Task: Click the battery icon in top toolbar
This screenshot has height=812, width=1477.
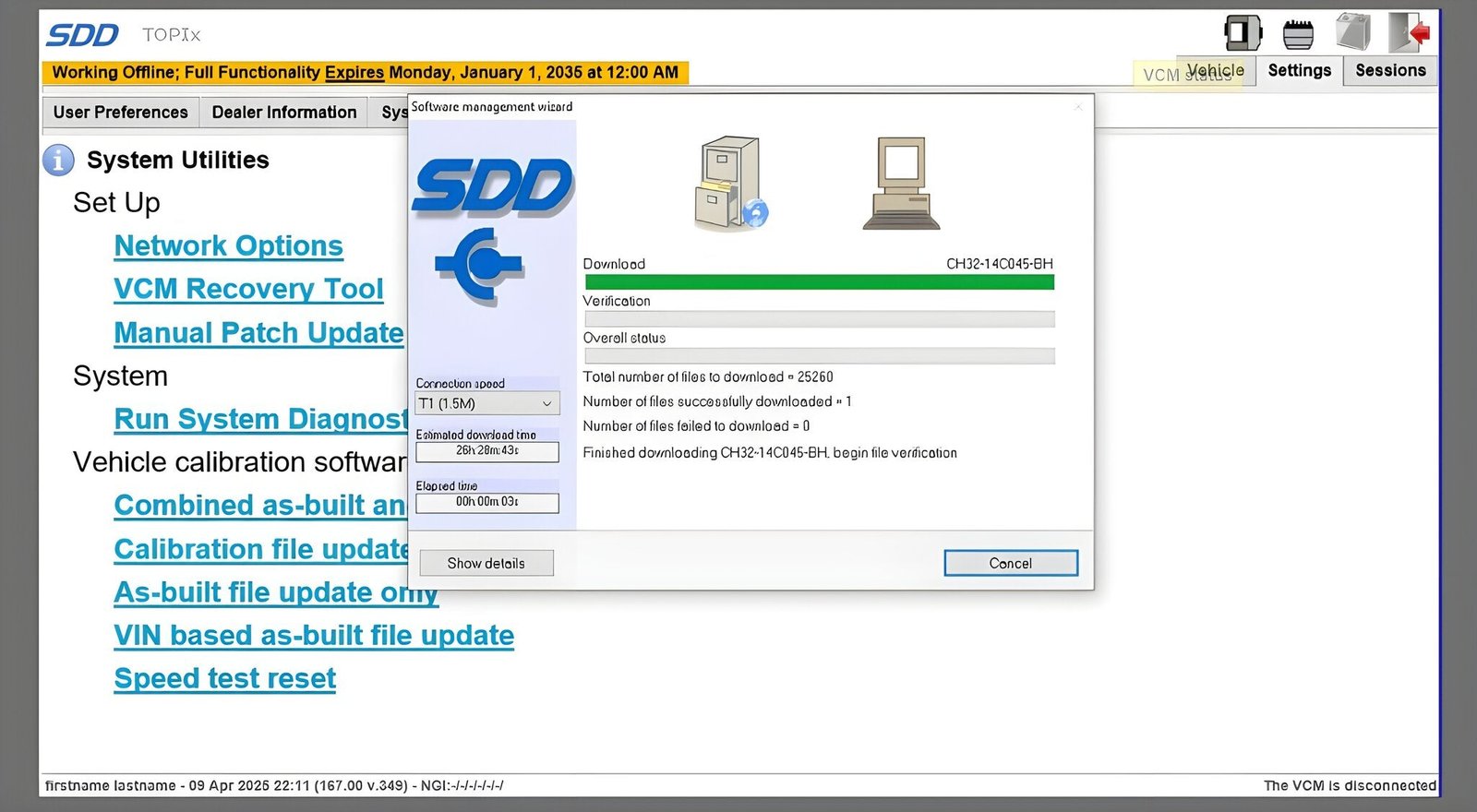Action: [1353, 32]
